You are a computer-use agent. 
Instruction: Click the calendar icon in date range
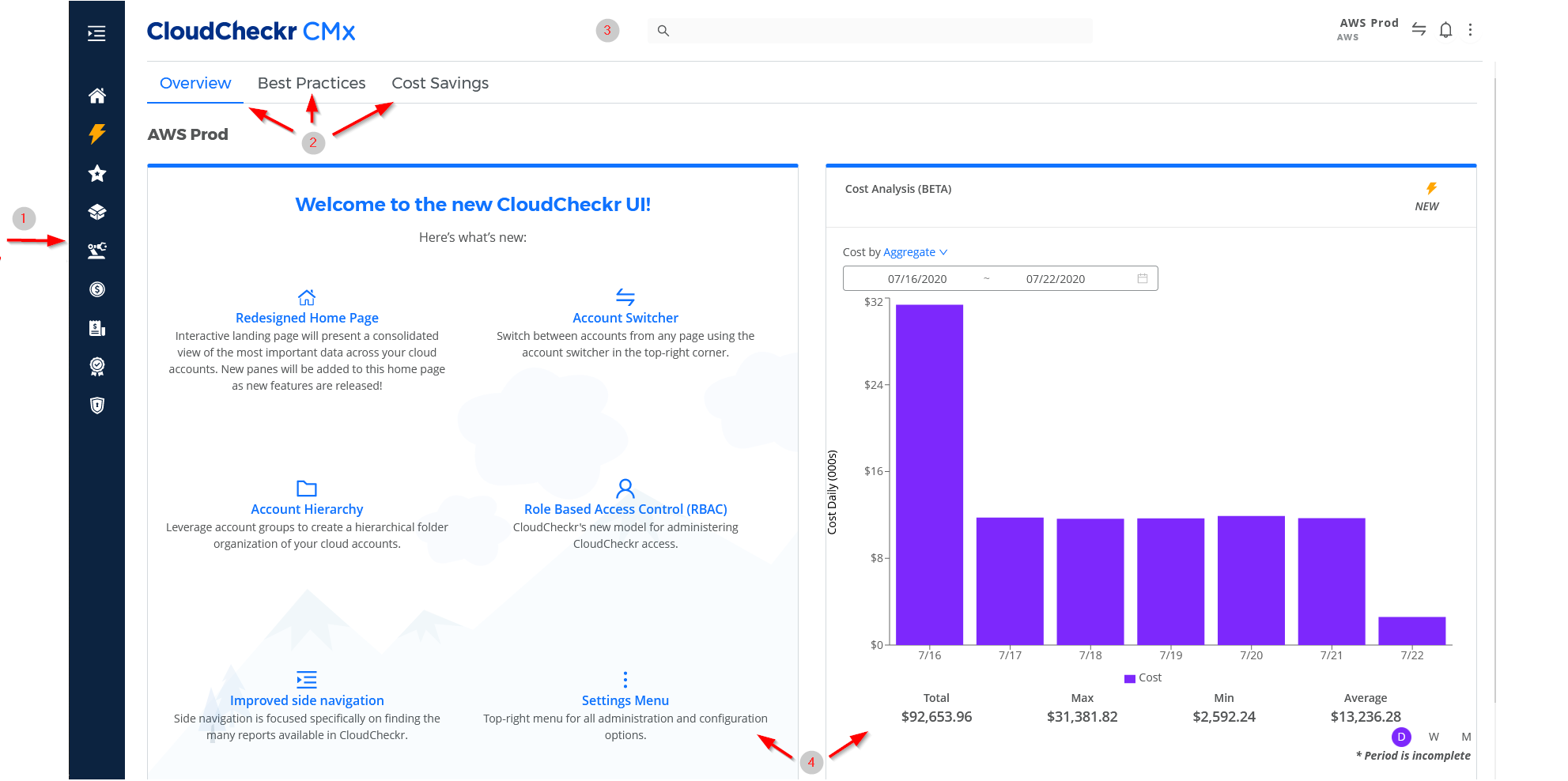pyautogui.click(x=1143, y=278)
